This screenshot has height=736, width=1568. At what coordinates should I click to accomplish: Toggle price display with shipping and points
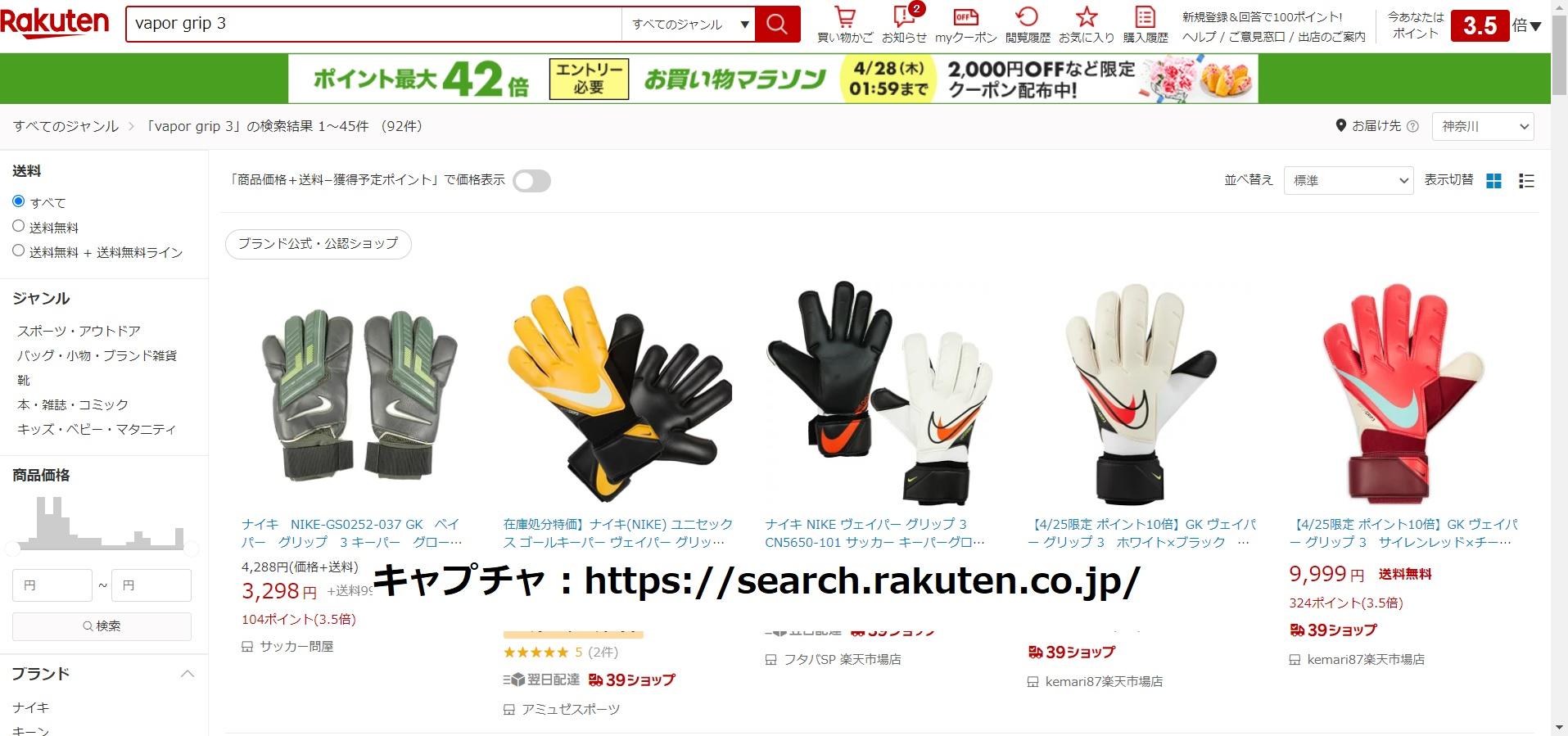531,181
